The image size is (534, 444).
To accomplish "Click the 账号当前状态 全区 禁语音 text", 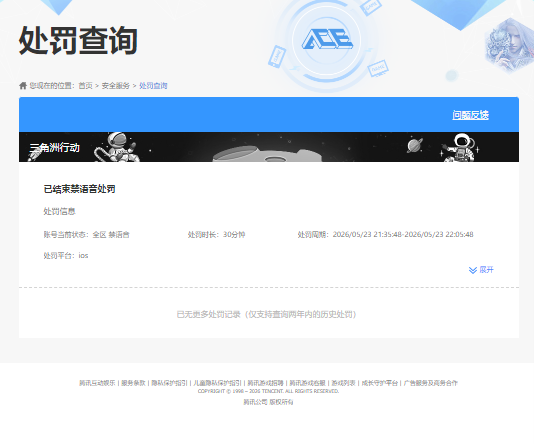I will (87, 235).
